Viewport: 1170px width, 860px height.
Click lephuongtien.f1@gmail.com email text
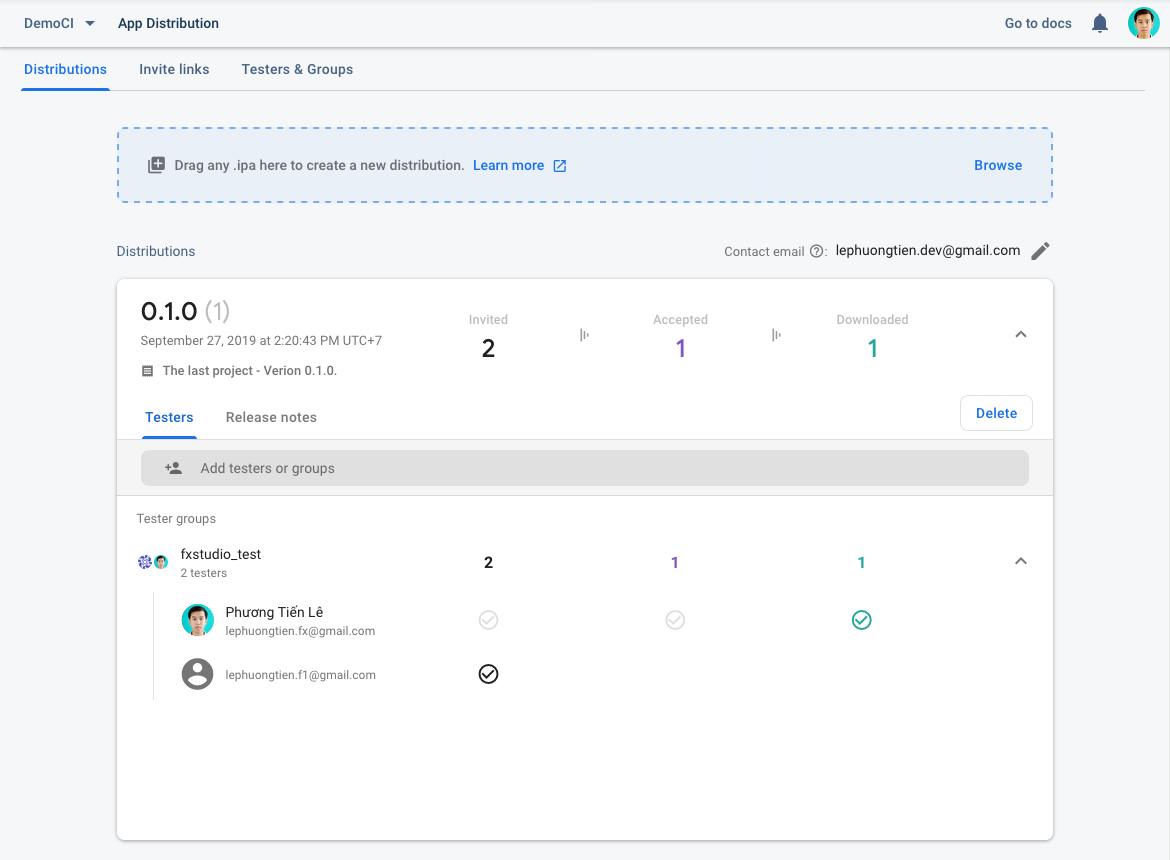[301, 675]
